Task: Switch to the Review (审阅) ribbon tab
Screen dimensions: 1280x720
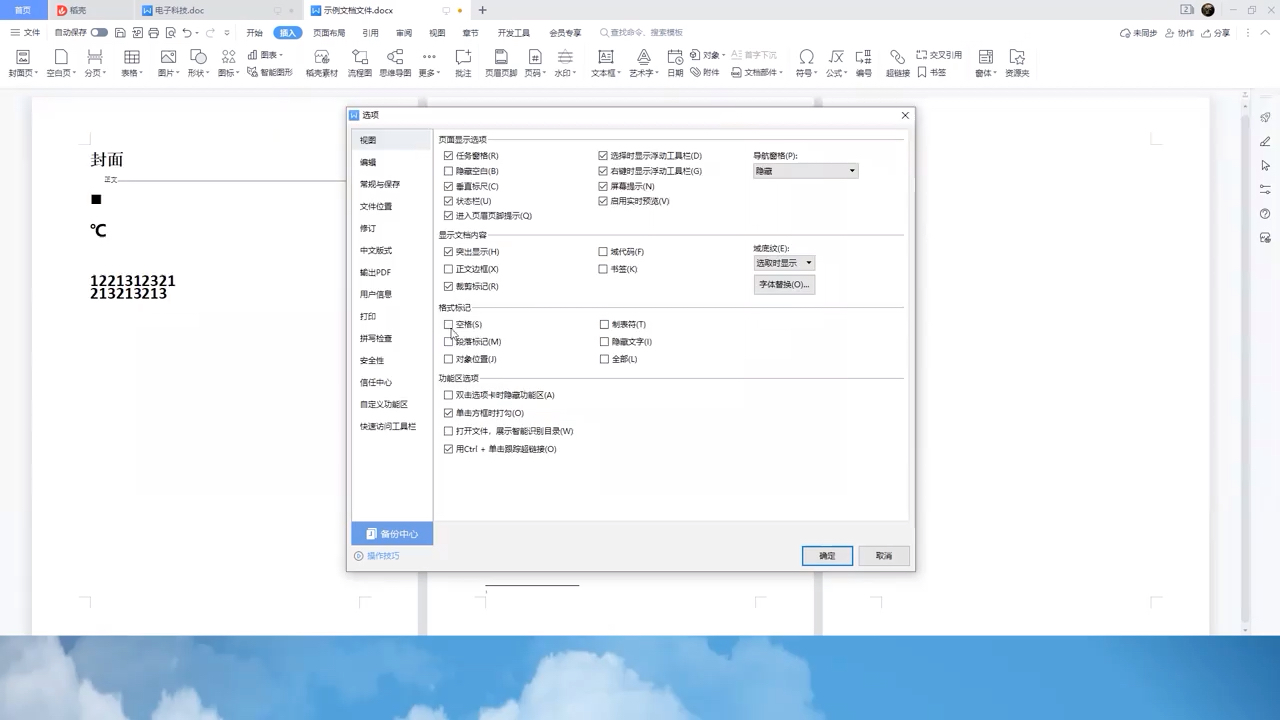Action: [x=404, y=33]
